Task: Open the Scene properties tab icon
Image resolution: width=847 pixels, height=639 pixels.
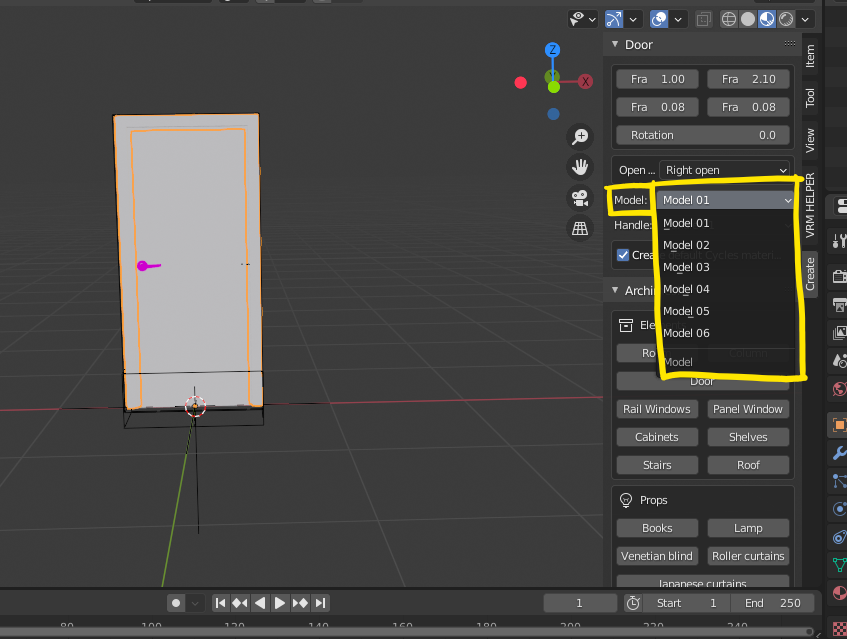Action: click(x=839, y=360)
